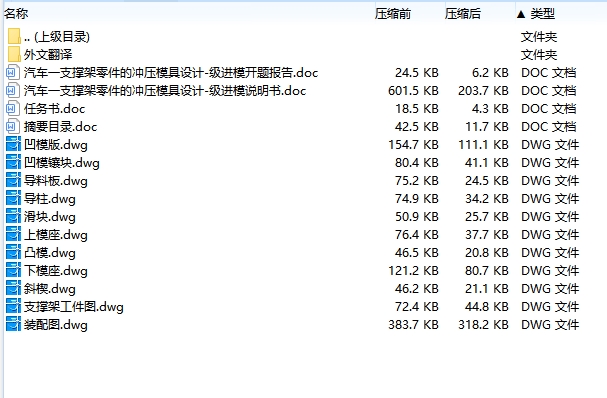Click the 42.5 KB size value

click(x=417, y=126)
